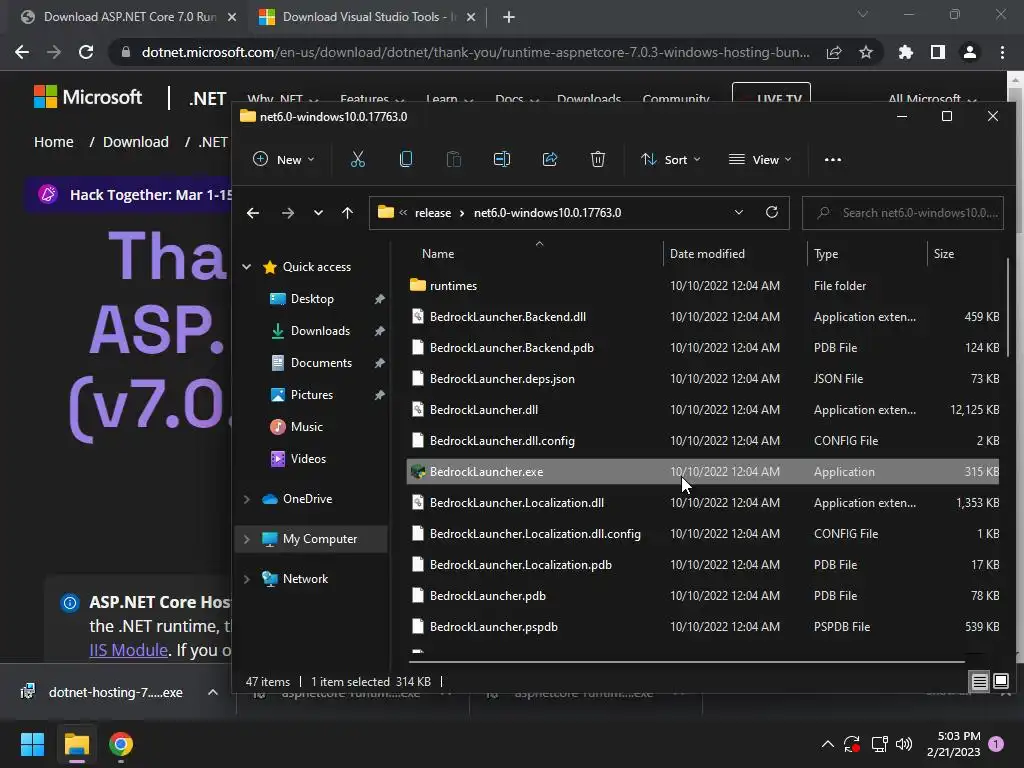Share this page icon in Chrome address bar
Screen dimensions: 1024x768
[834, 52]
